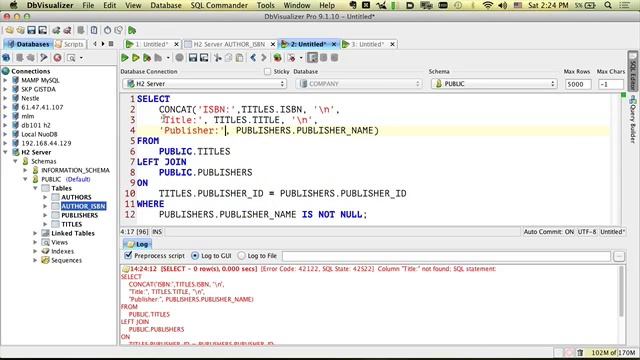
Task: Click the green Execute query button
Action: tap(125, 58)
